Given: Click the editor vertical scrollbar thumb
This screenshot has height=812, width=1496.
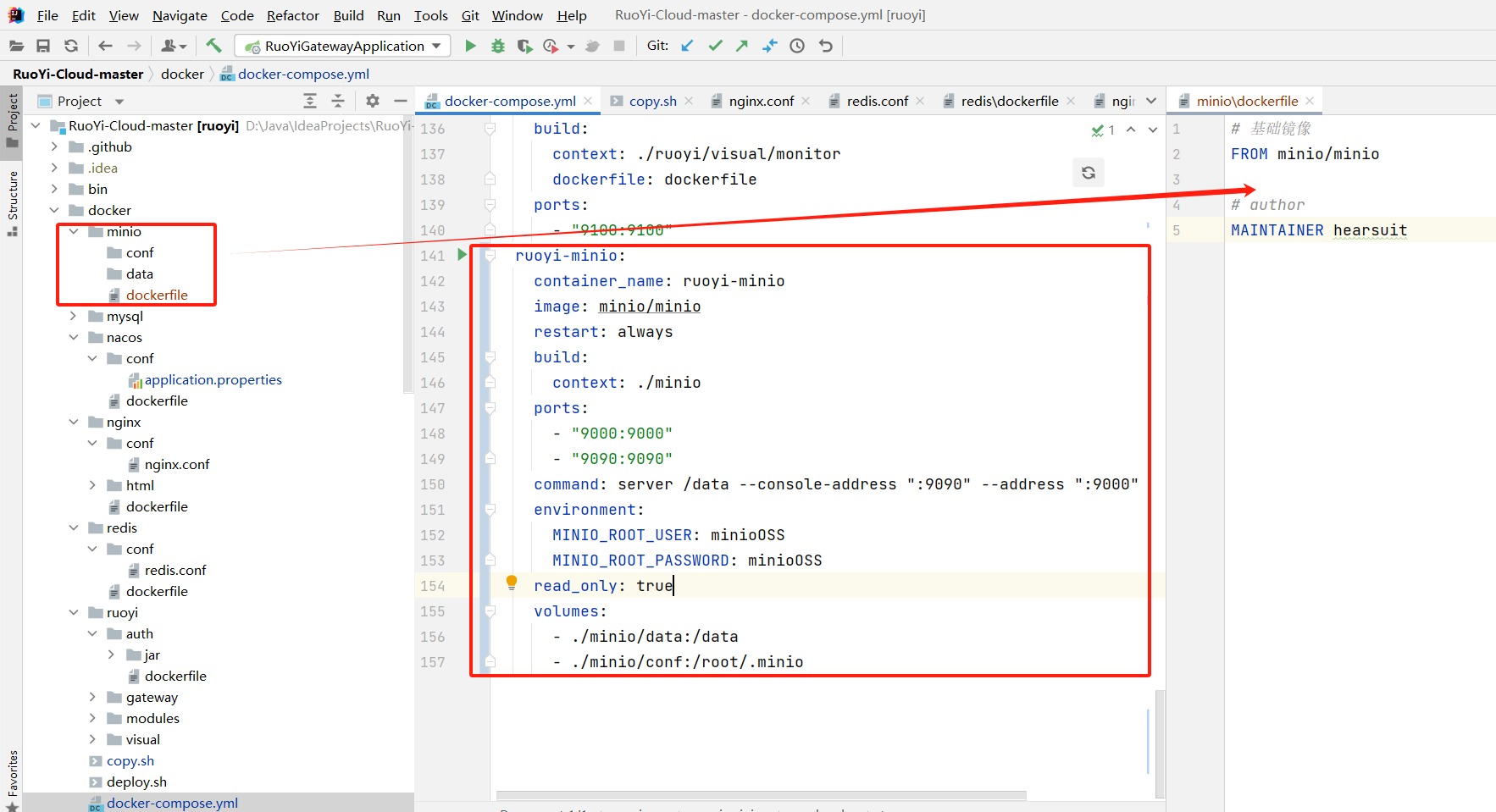Looking at the screenshot, I should (x=1160, y=743).
